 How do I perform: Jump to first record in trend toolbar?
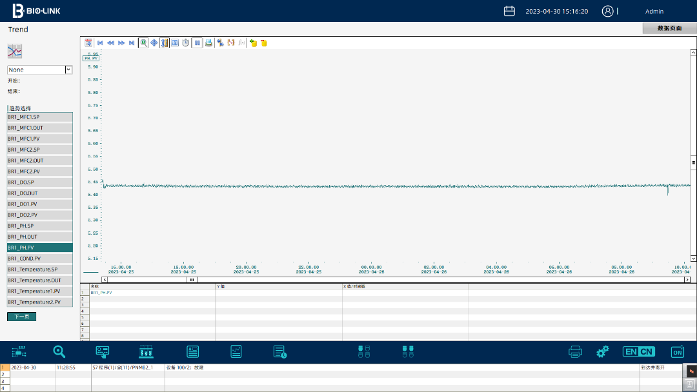point(100,43)
